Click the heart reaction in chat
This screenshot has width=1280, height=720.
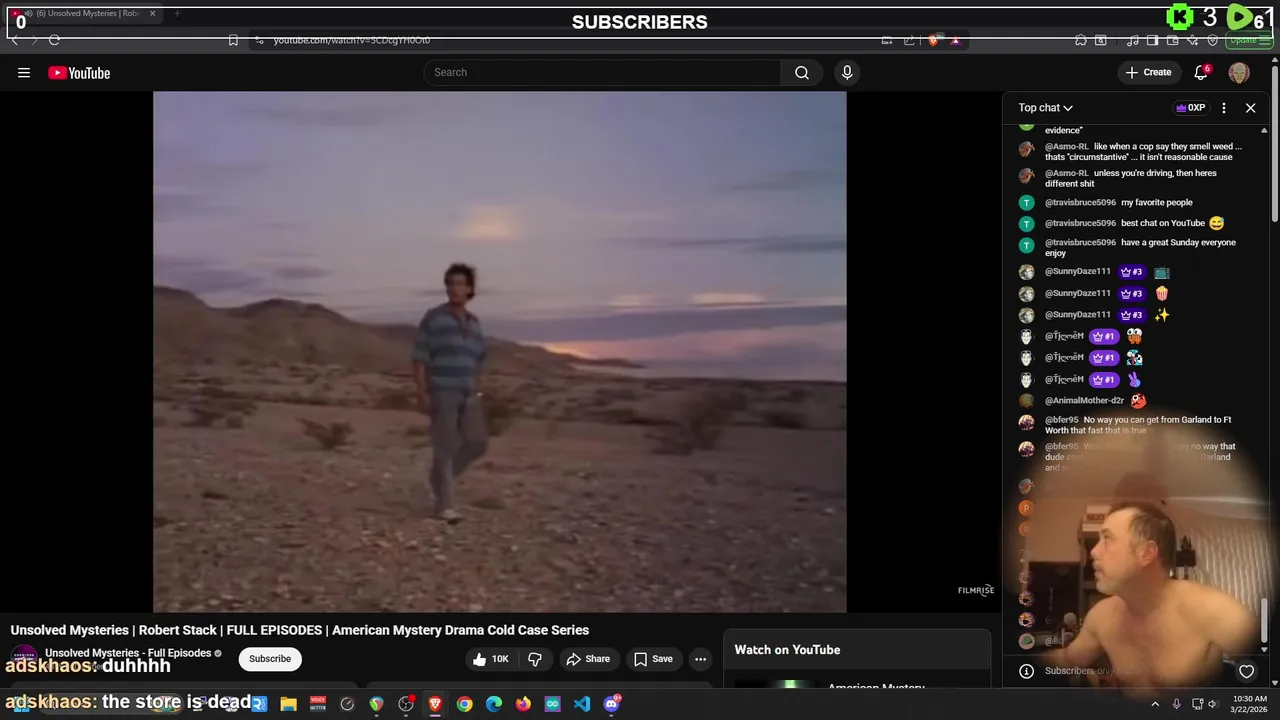1246,671
